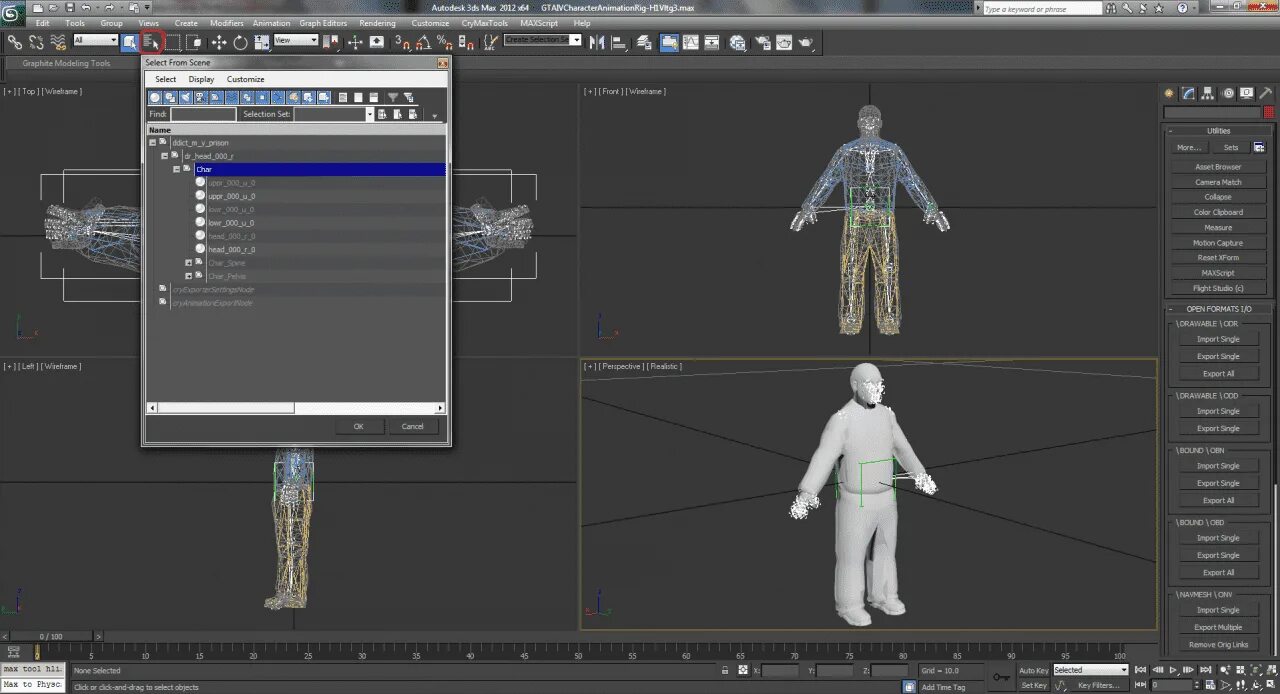The height and width of the screenshot is (694, 1280).
Task: Open the Display menu in Select From Scene
Action: tap(201, 79)
